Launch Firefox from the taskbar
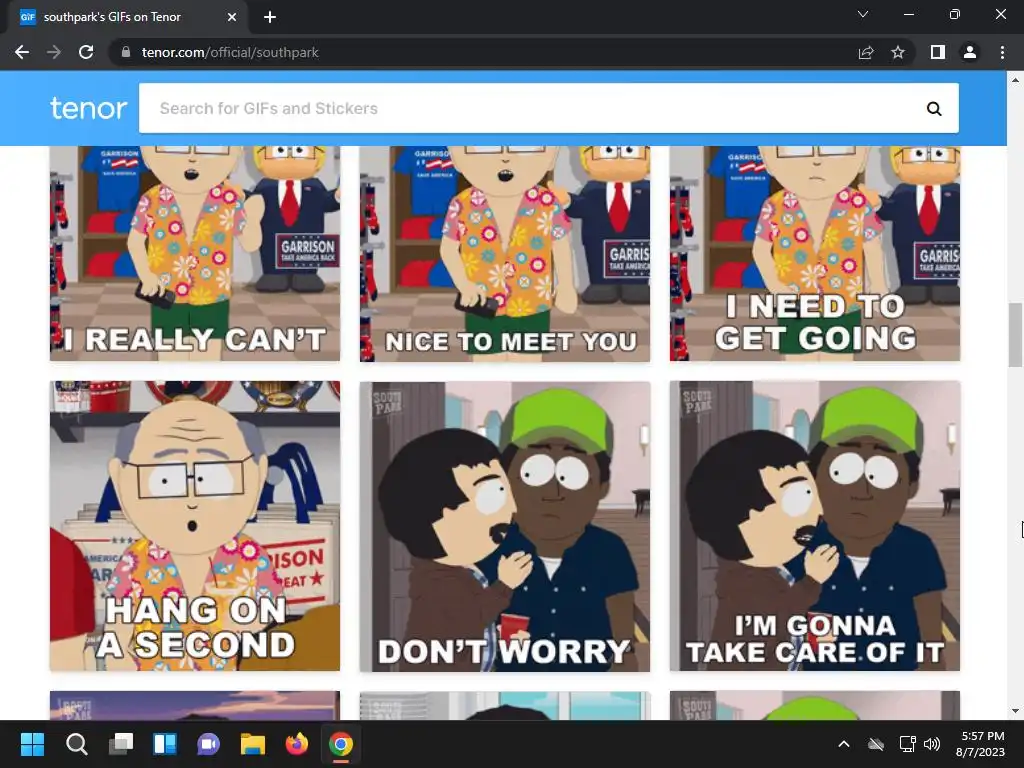This screenshot has width=1024, height=768. pos(297,744)
